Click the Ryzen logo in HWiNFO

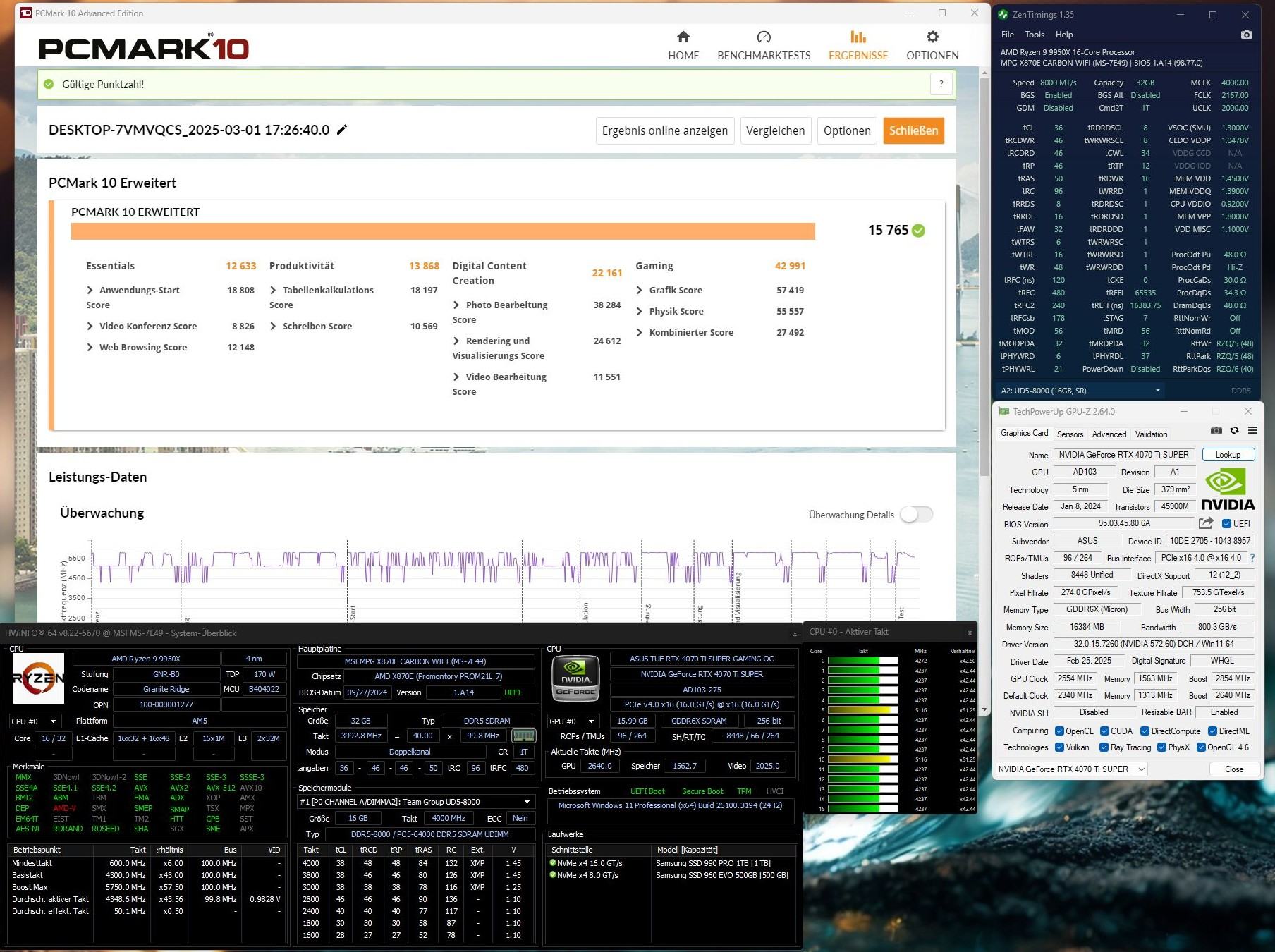pos(39,678)
